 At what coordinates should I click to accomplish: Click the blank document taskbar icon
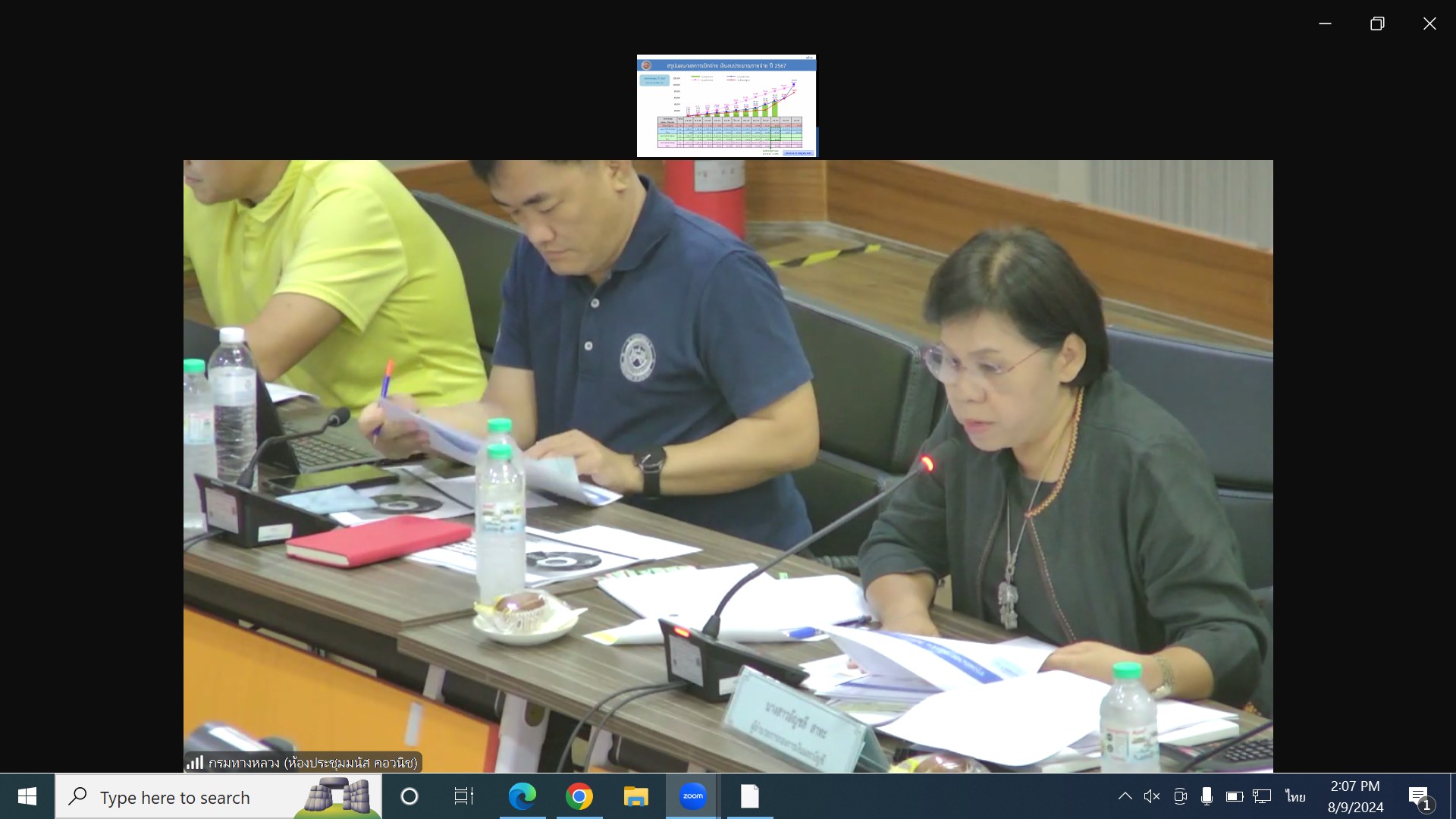point(749,796)
